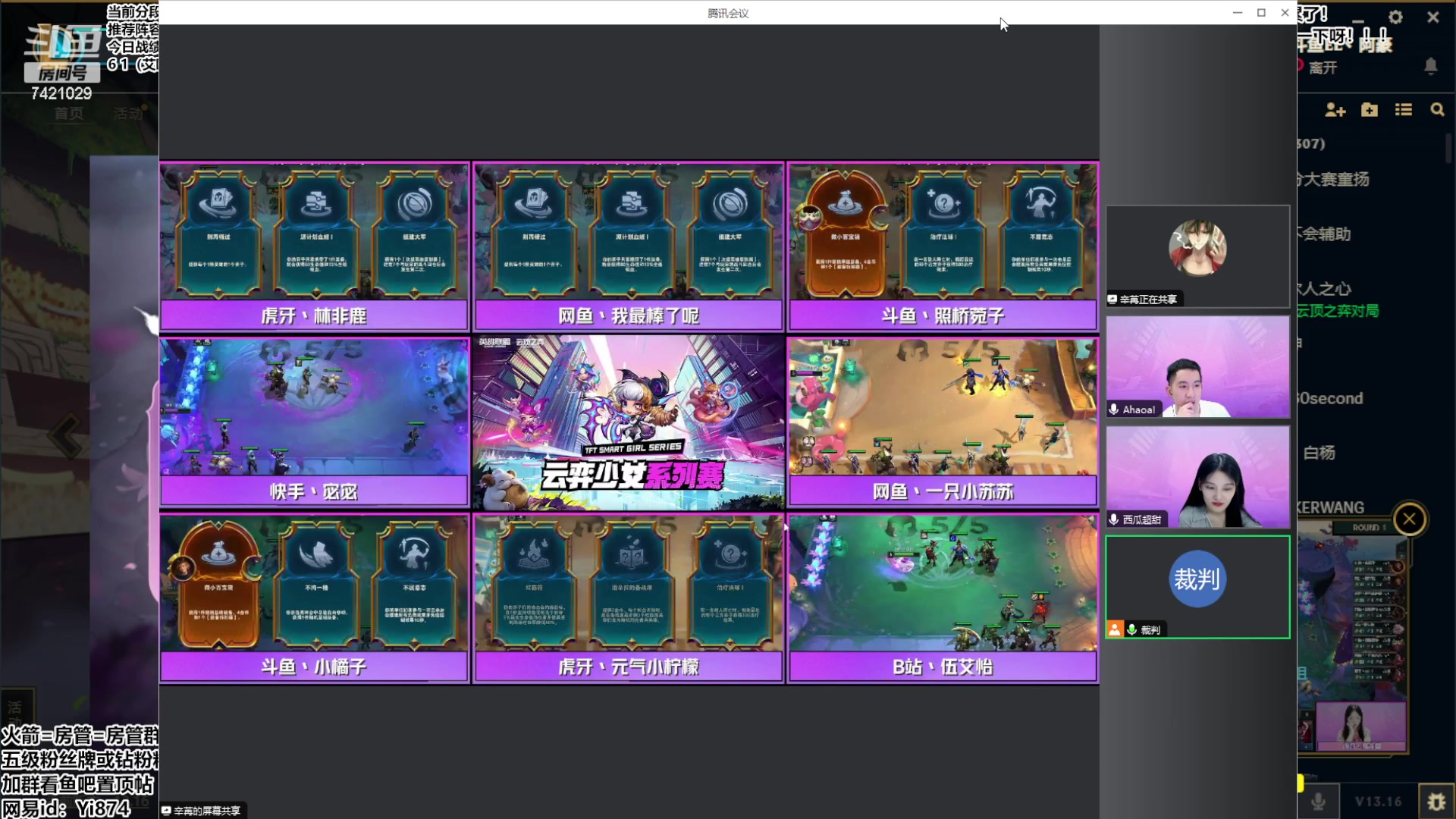The height and width of the screenshot is (819, 1456).
Task: Select the 西瓜超甜 video tile
Action: [1197, 477]
